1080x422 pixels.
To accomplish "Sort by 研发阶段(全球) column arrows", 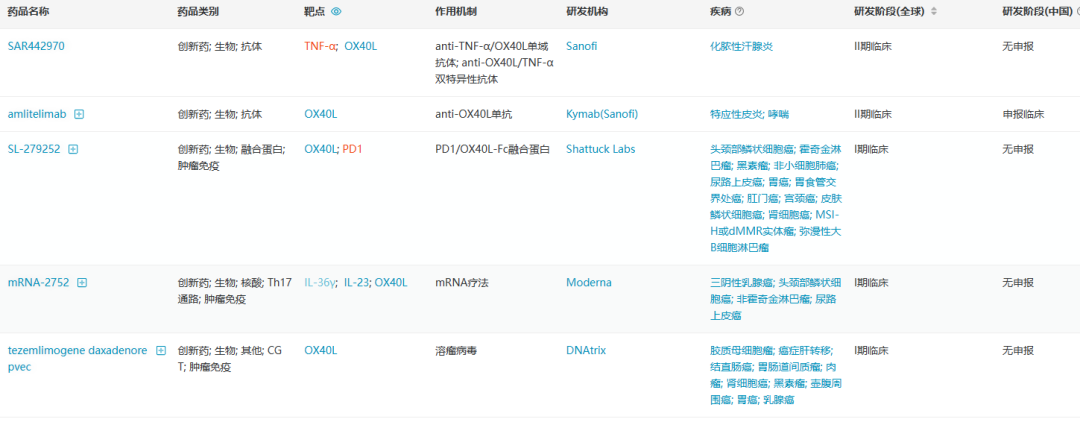I will click(x=934, y=12).
